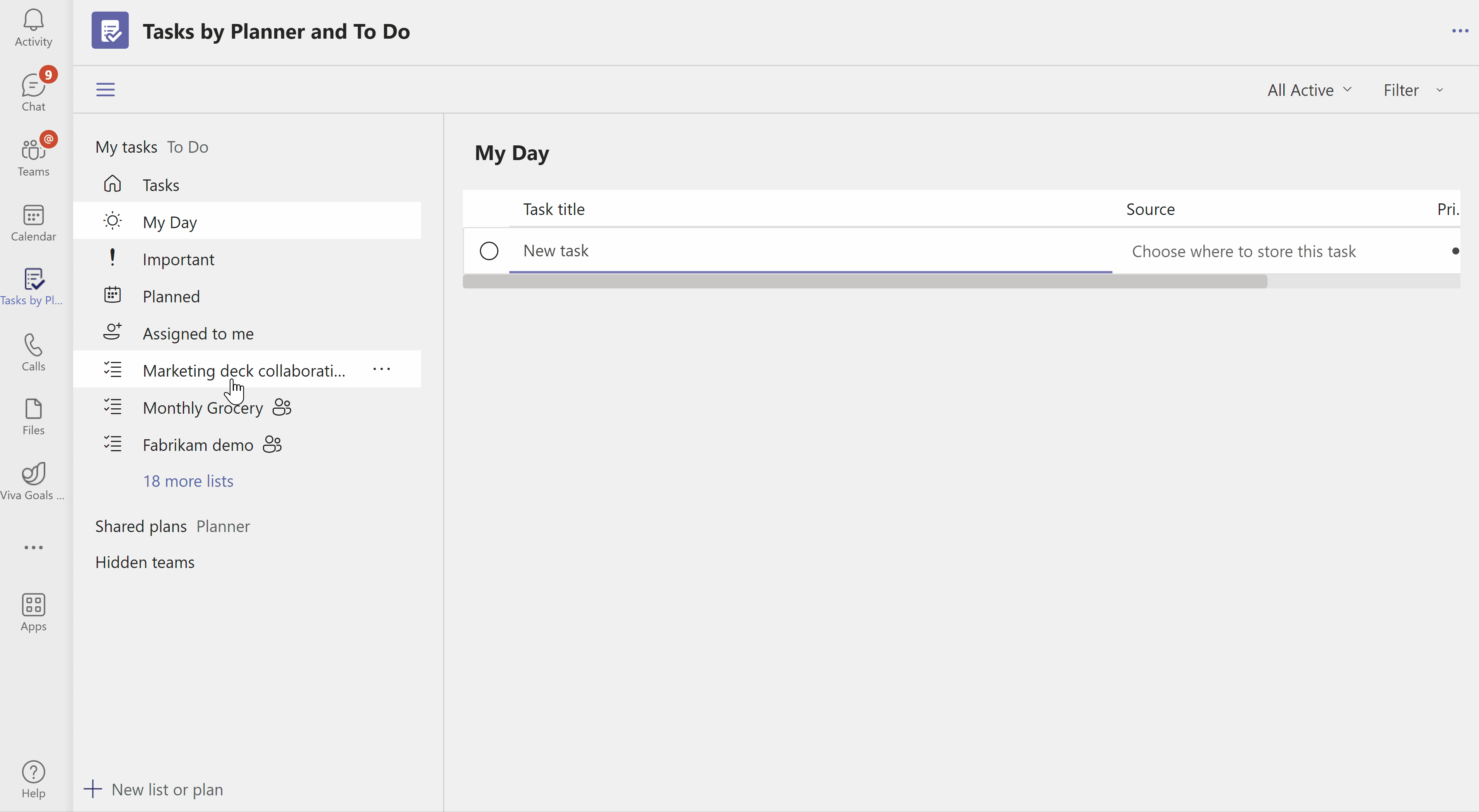Click the Help question mark icon
This screenshot has height=812, width=1479.
pyautogui.click(x=33, y=779)
